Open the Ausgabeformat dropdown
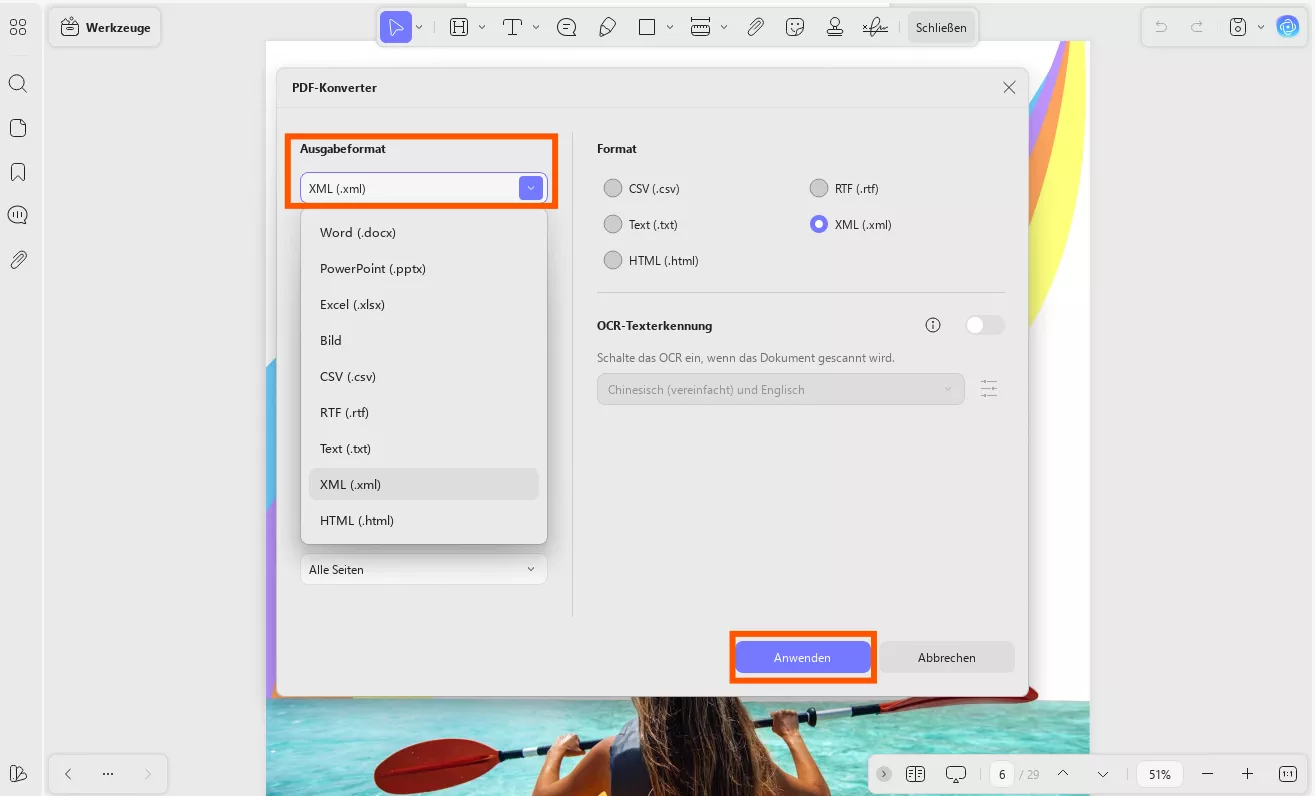1315x796 pixels. click(530, 188)
